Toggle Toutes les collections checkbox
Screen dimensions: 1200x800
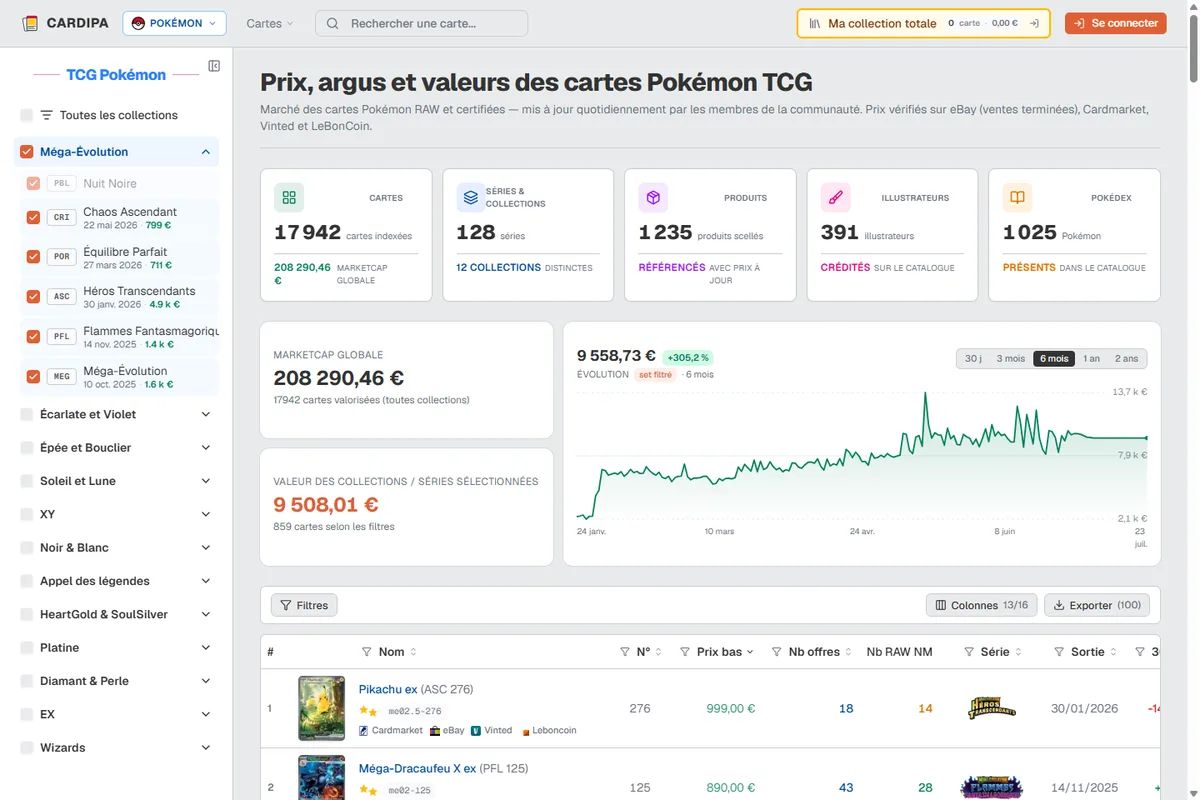tap(27, 115)
